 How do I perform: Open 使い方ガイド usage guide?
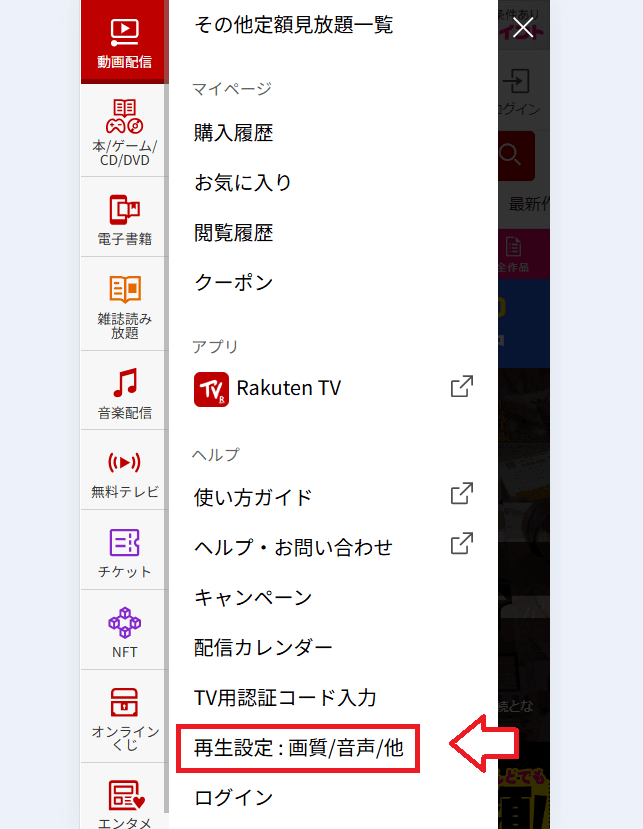click(x=253, y=498)
